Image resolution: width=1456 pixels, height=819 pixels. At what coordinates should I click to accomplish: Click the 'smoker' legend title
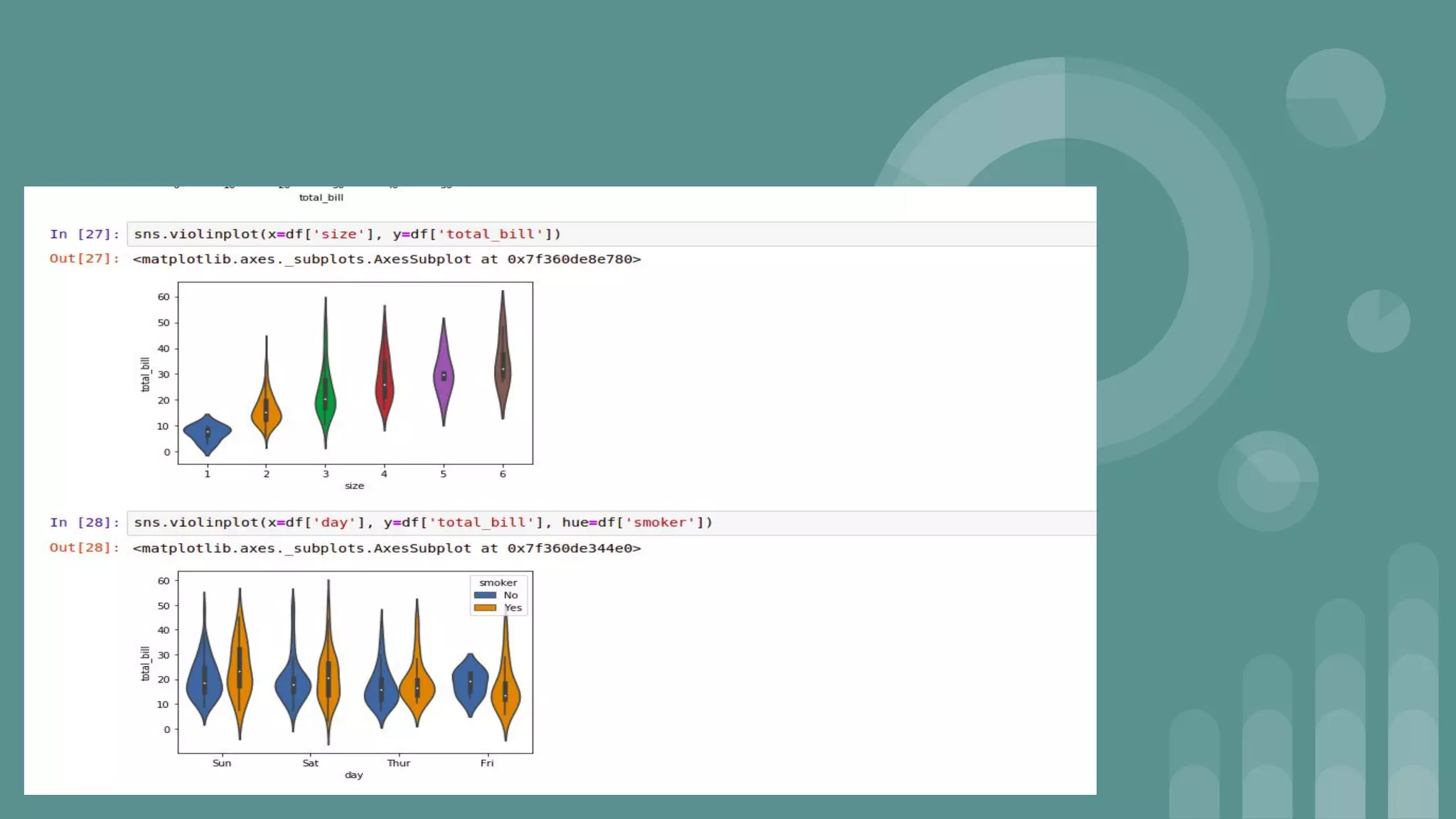click(498, 582)
